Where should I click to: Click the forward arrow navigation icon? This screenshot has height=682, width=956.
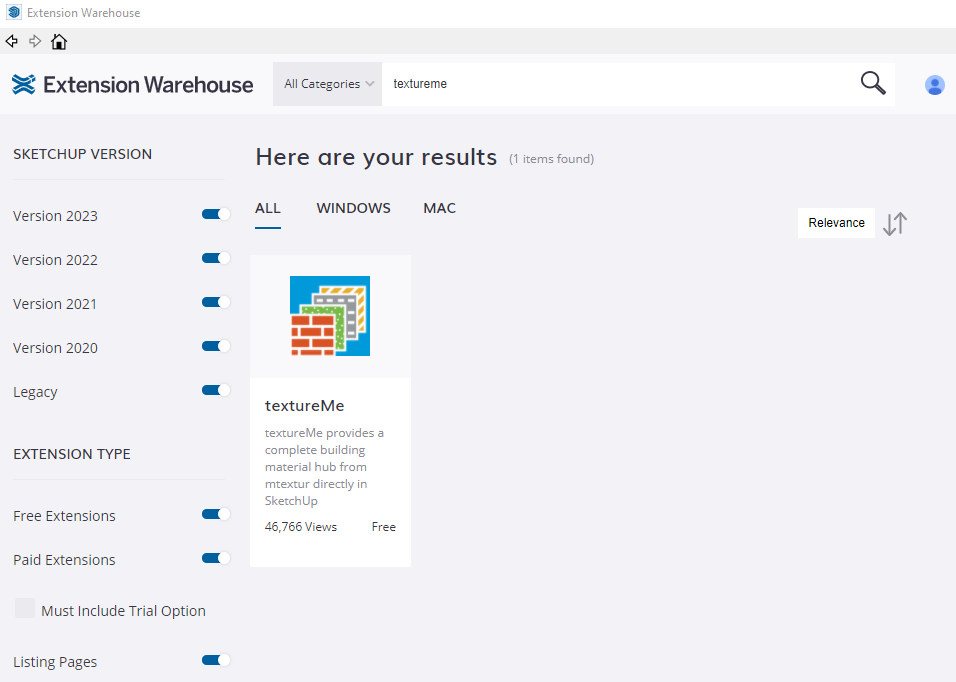click(35, 41)
